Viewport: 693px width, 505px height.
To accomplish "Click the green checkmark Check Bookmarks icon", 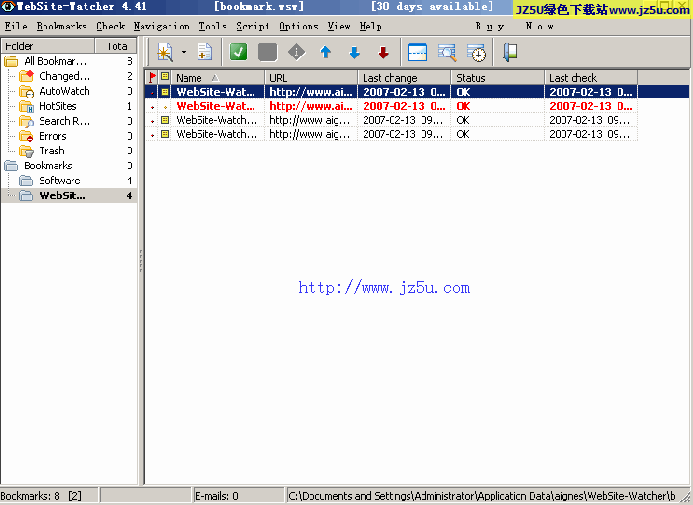I will point(239,53).
